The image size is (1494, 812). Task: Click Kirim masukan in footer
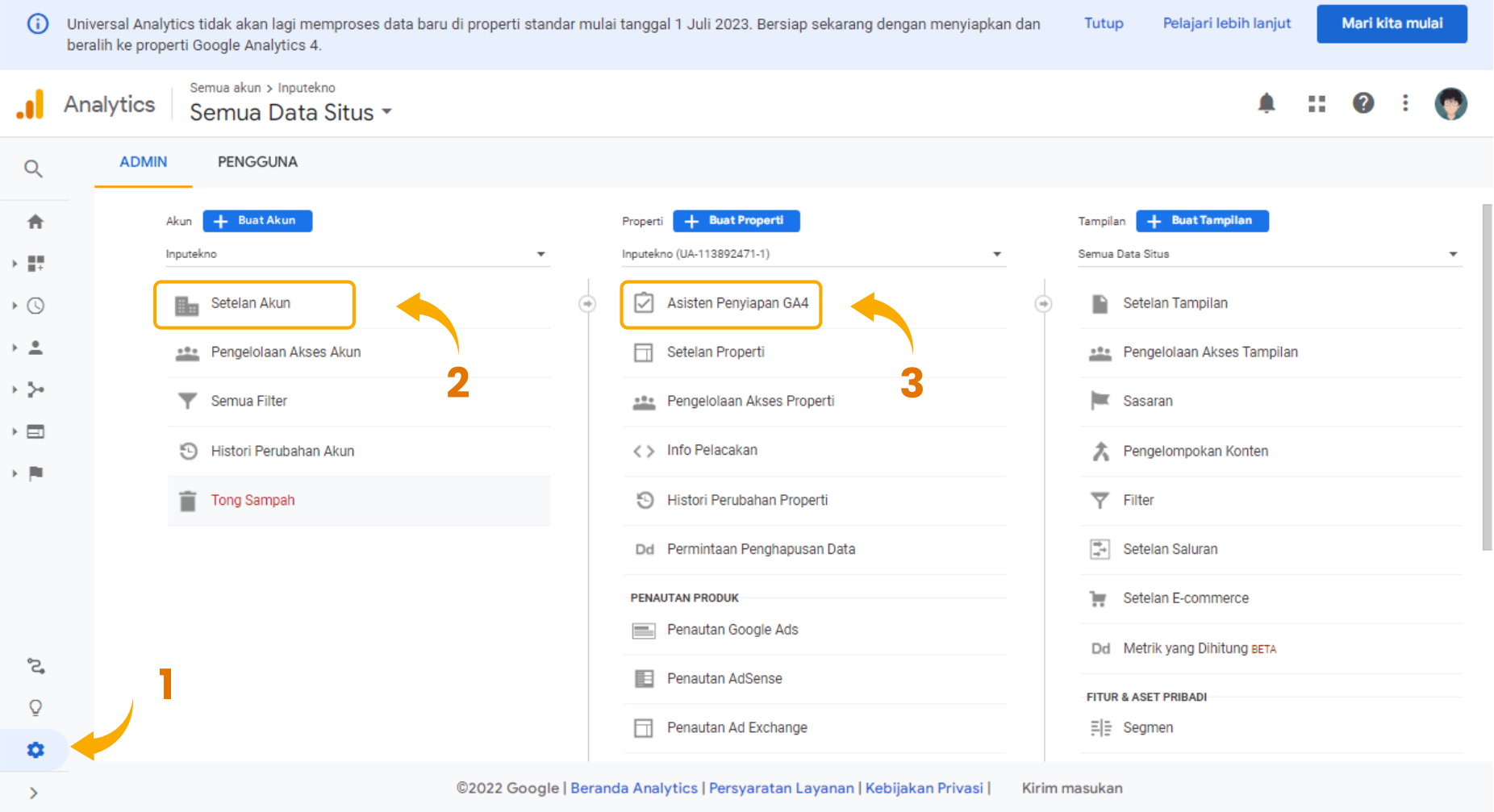click(x=1072, y=788)
